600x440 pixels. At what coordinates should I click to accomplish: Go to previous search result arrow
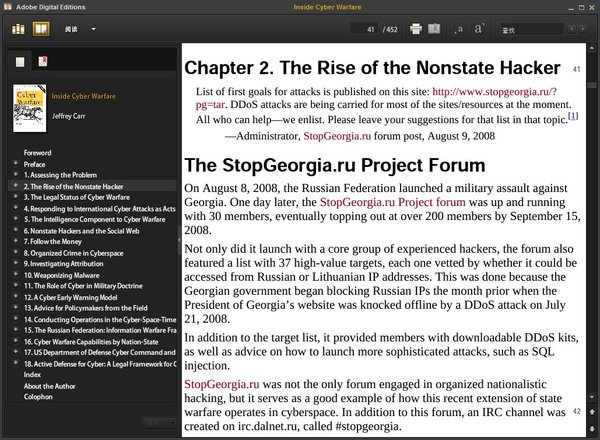click(571, 30)
